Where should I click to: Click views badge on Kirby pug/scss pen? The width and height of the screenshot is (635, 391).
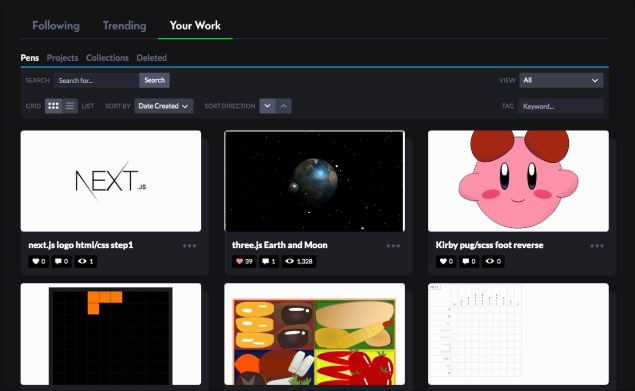[x=493, y=261]
